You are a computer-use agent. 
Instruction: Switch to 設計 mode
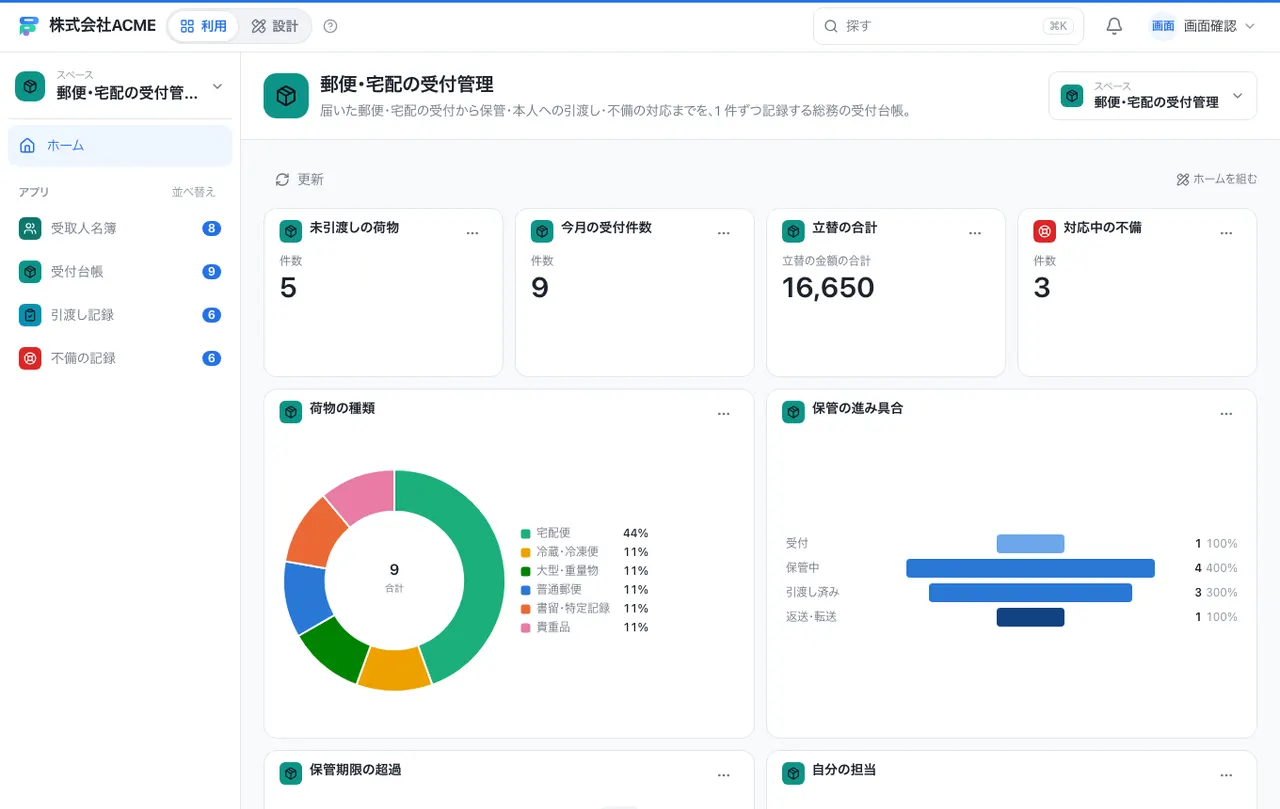click(x=275, y=26)
